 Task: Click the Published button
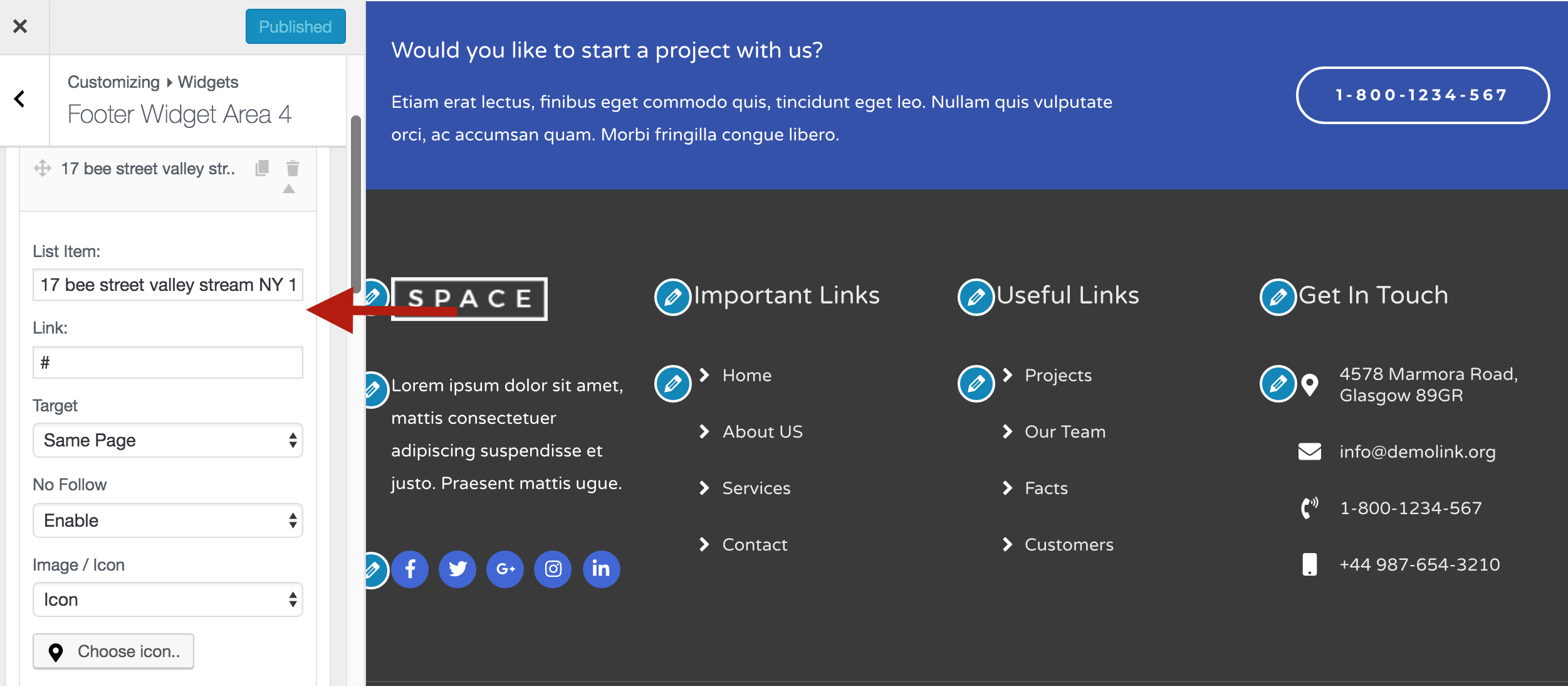click(x=295, y=26)
